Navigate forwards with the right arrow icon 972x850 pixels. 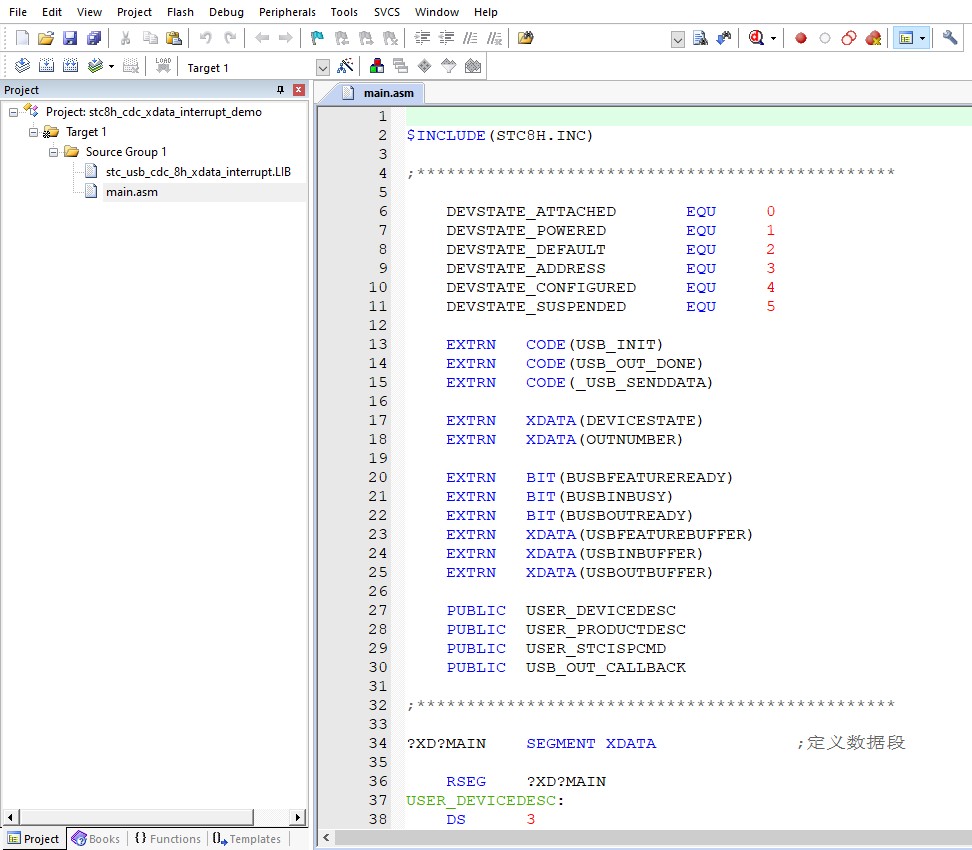pyautogui.click(x=285, y=38)
